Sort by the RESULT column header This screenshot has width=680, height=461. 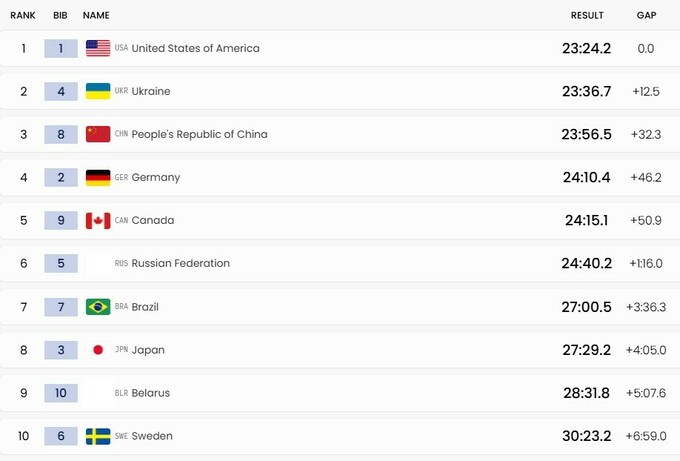pos(587,16)
